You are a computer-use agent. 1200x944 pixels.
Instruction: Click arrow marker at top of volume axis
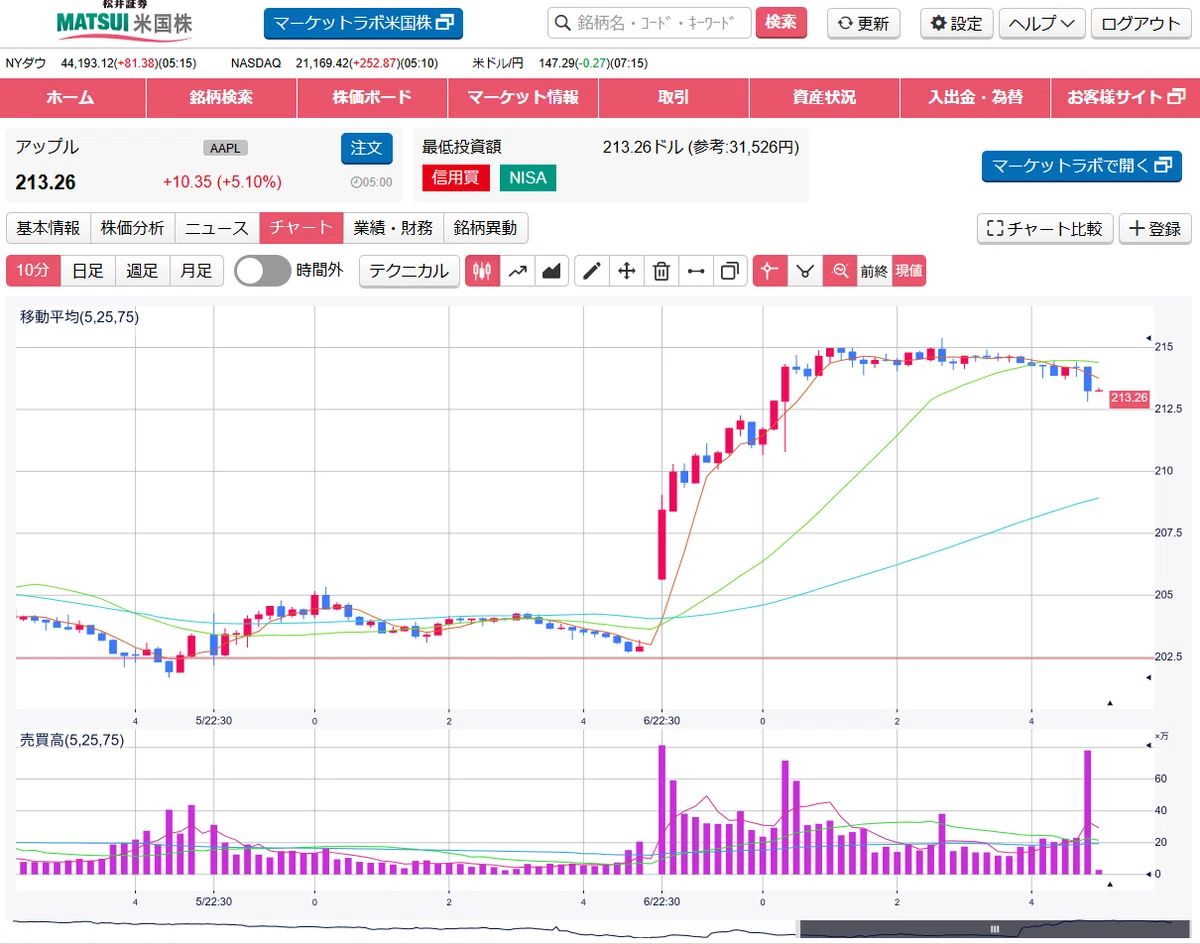tap(1148, 744)
